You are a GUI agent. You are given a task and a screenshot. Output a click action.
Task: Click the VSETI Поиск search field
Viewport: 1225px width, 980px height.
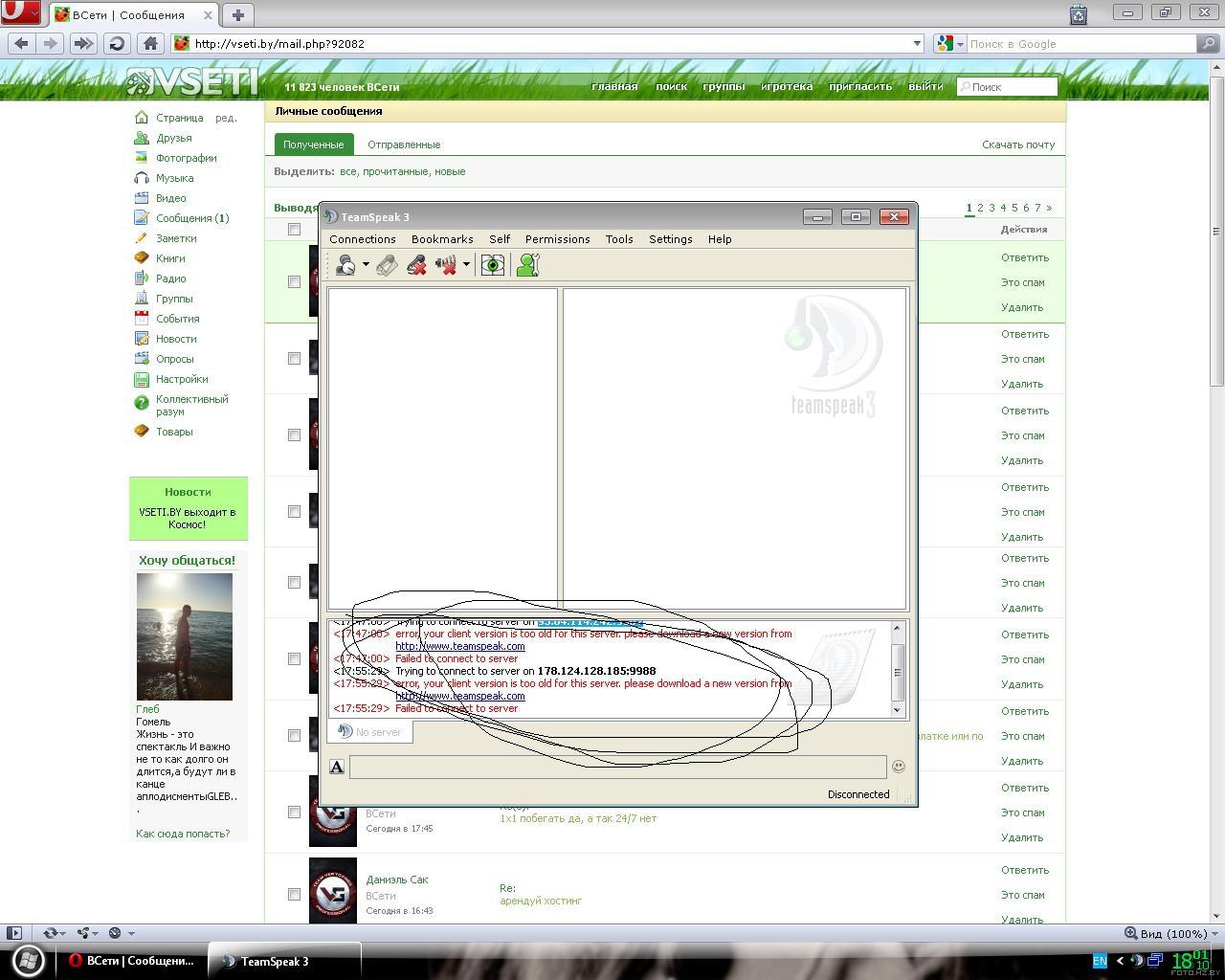1008,87
